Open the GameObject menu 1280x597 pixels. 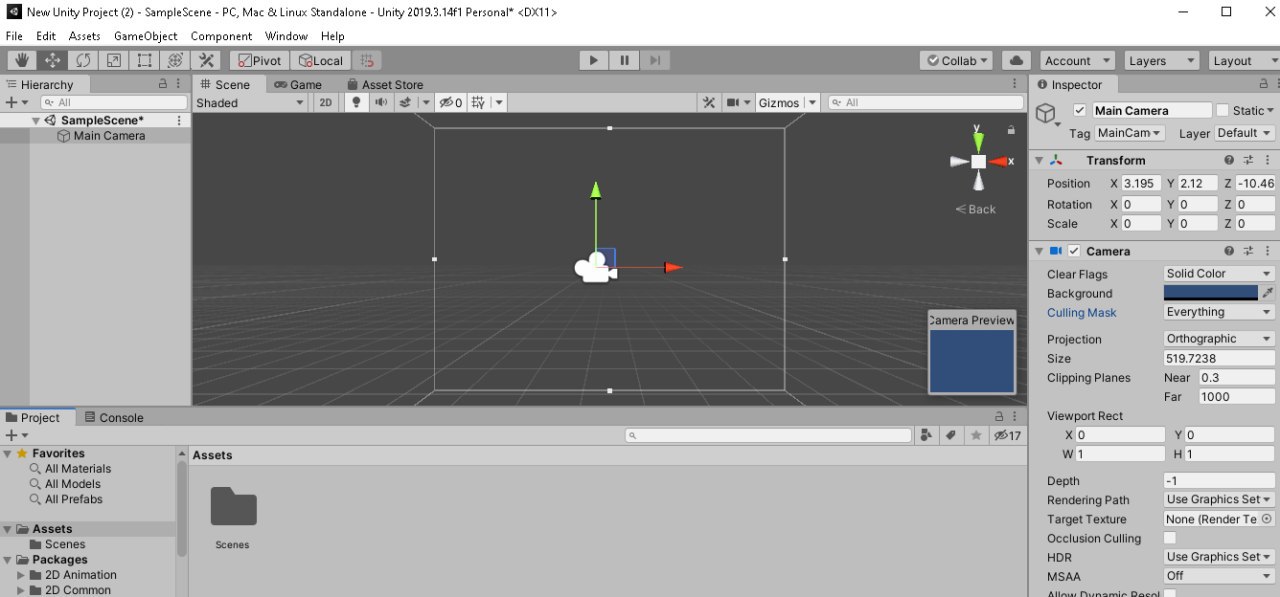145,36
